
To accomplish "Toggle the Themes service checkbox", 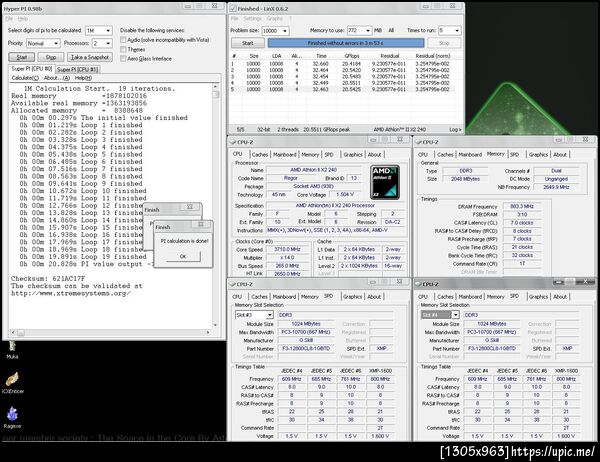I will click(123, 49).
